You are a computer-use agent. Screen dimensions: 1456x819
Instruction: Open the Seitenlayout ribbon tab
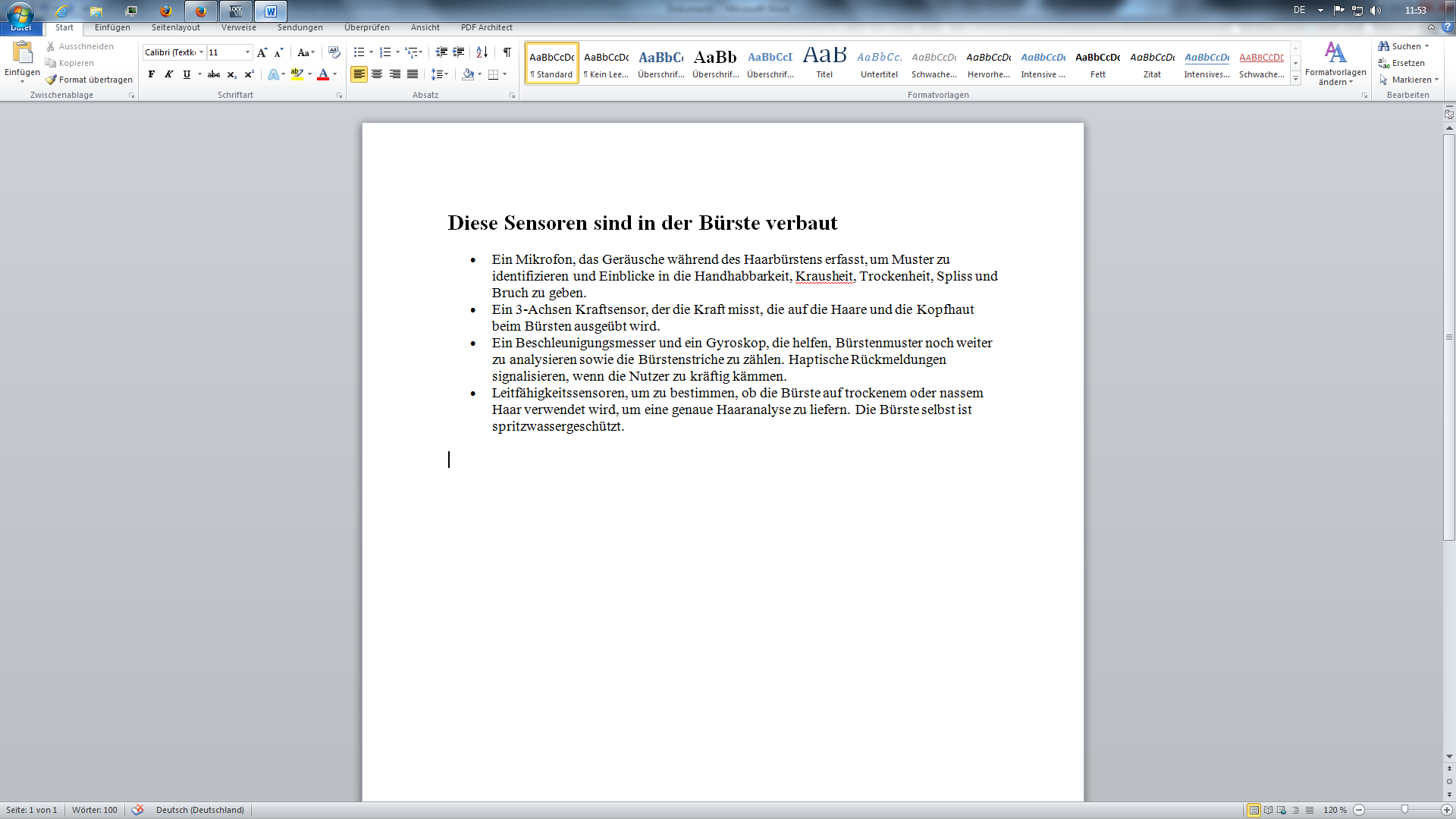click(175, 27)
